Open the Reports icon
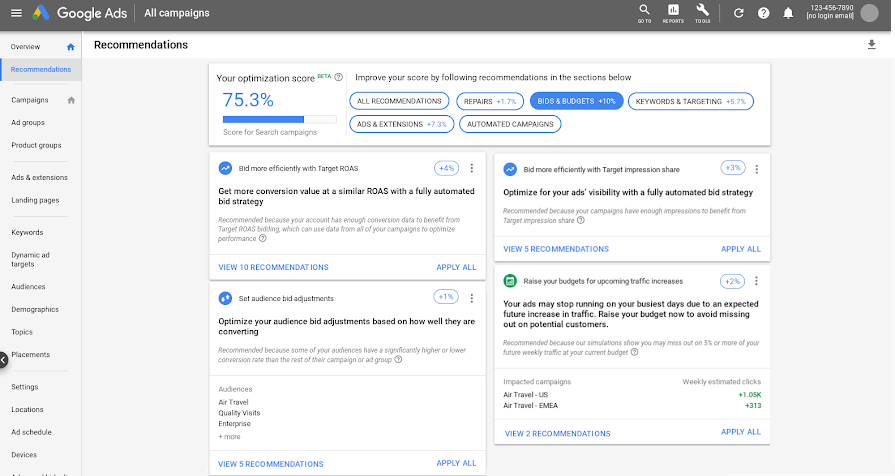The image size is (895, 476). 674,13
